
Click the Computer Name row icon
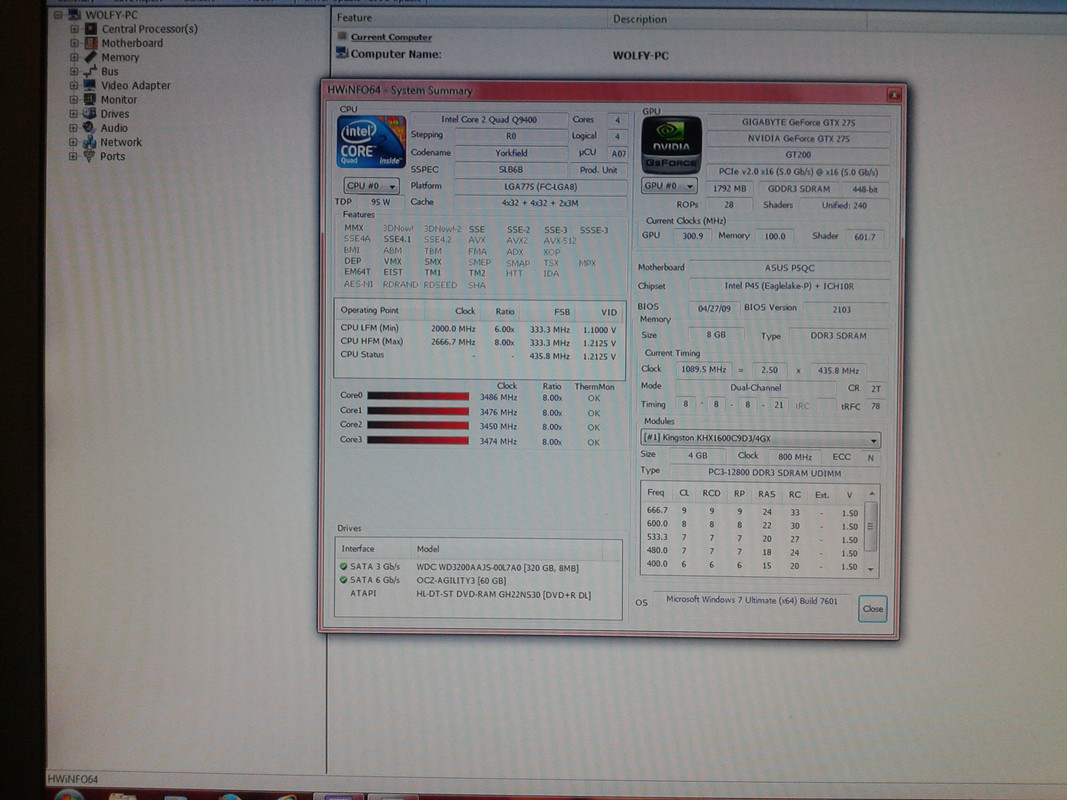coord(342,53)
